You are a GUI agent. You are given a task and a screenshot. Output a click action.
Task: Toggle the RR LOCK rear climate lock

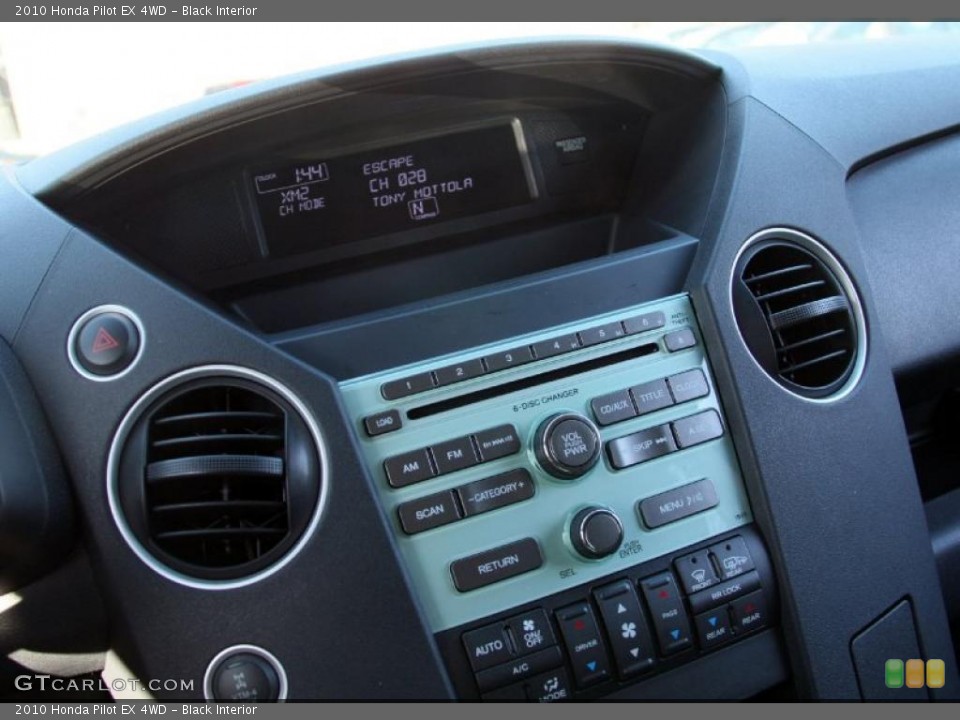coord(726,592)
